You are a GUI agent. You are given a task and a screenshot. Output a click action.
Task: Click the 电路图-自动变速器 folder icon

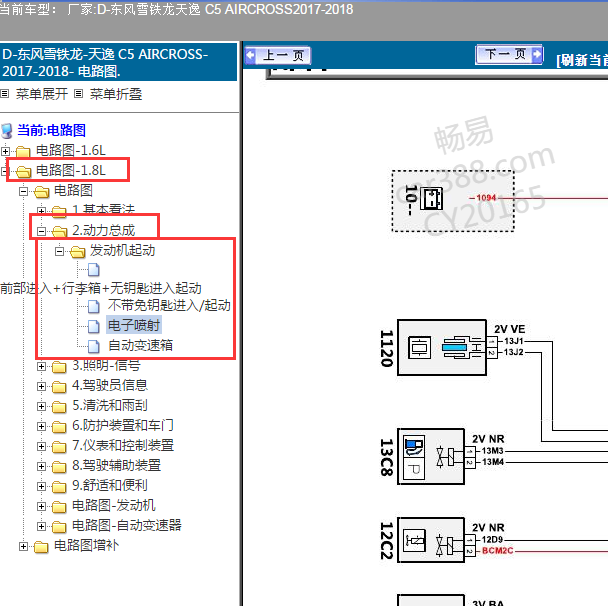(59, 527)
